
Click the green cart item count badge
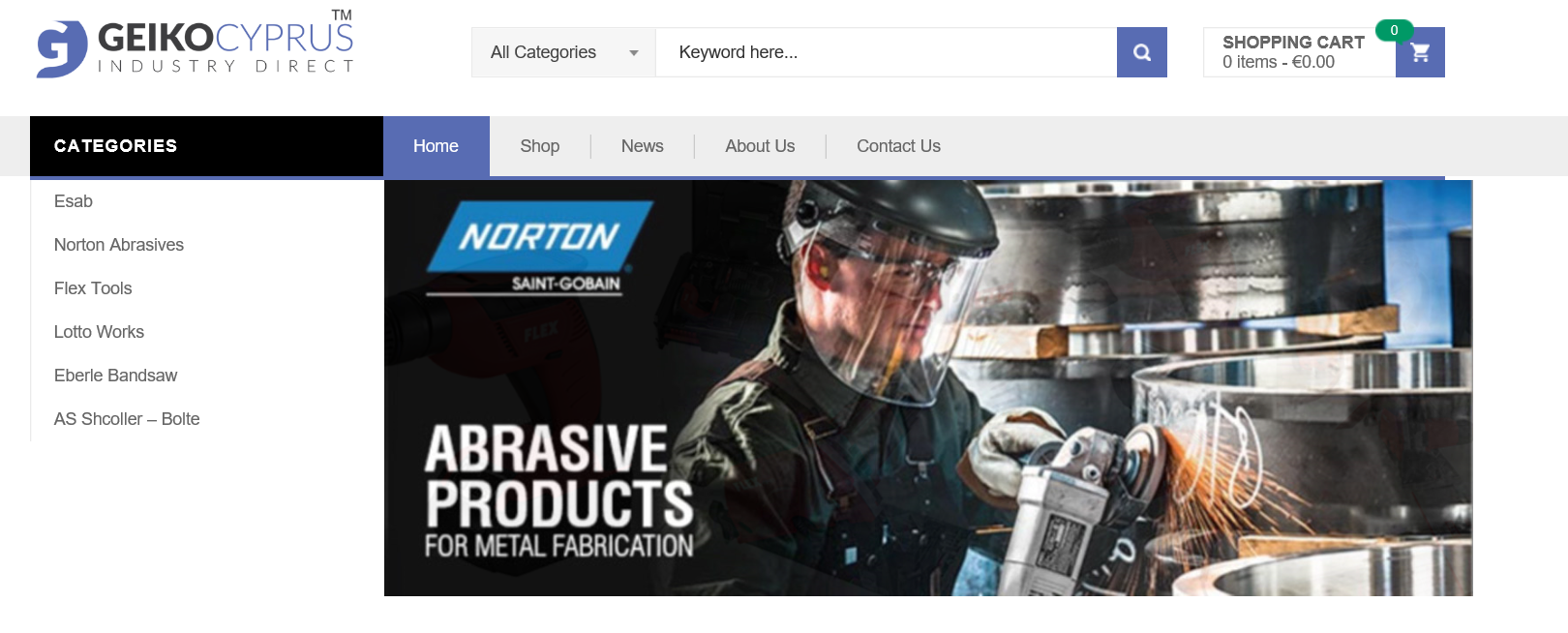(1394, 30)
